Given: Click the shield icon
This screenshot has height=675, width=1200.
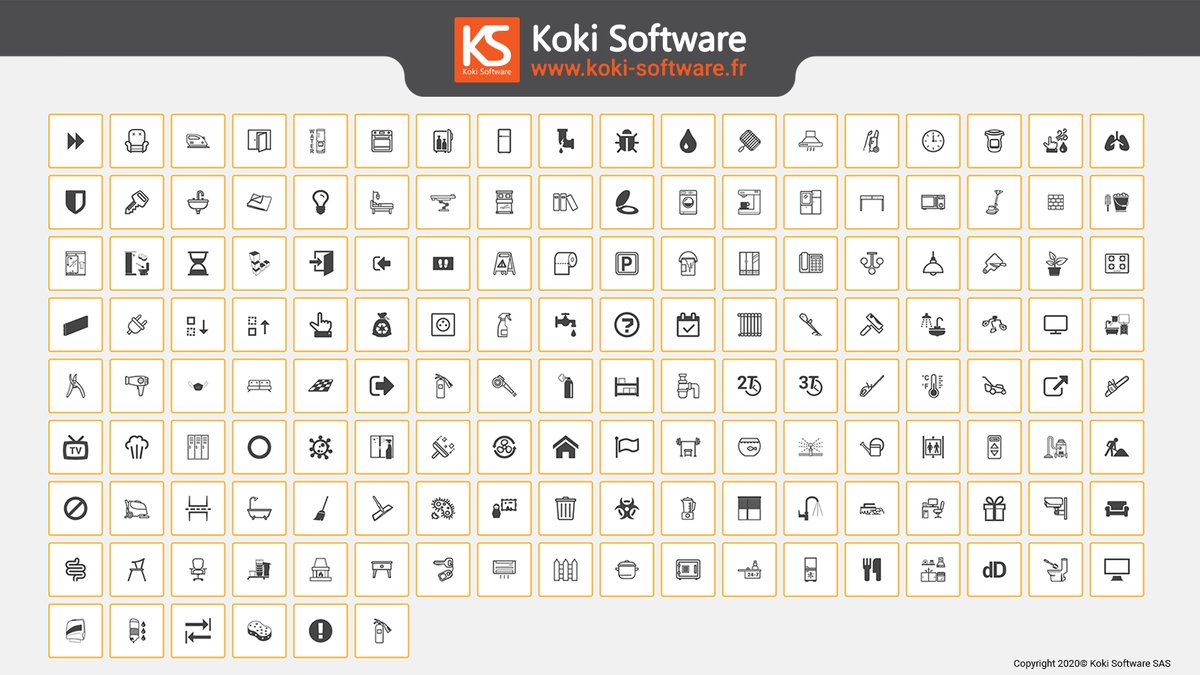Looking at the screenshot, I should 75,202.
